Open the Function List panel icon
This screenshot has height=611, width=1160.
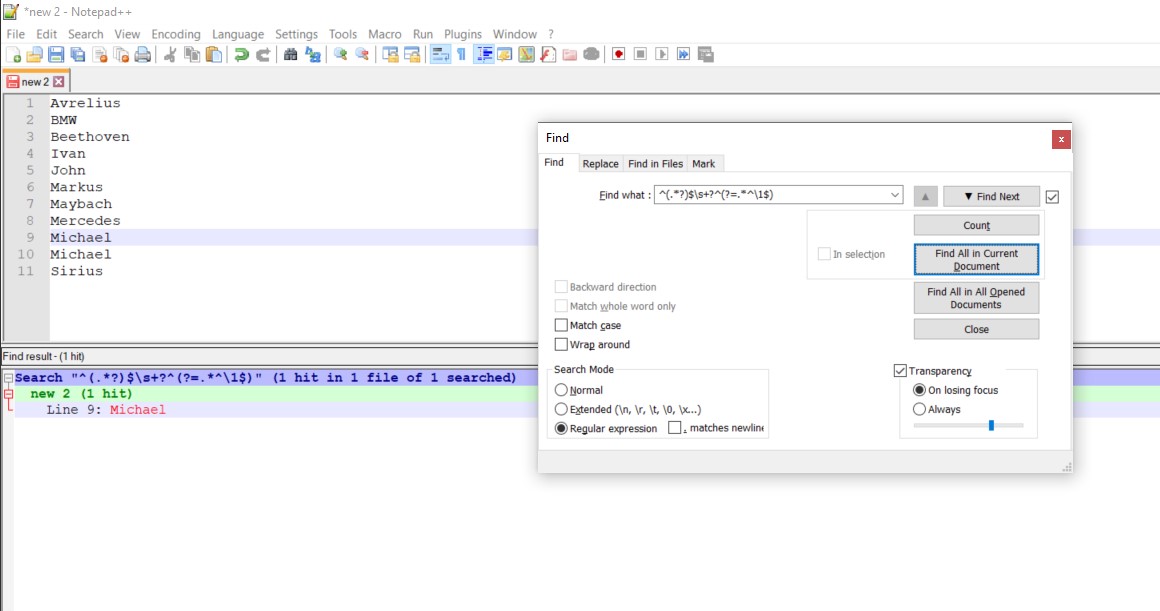tap(548, 55)
